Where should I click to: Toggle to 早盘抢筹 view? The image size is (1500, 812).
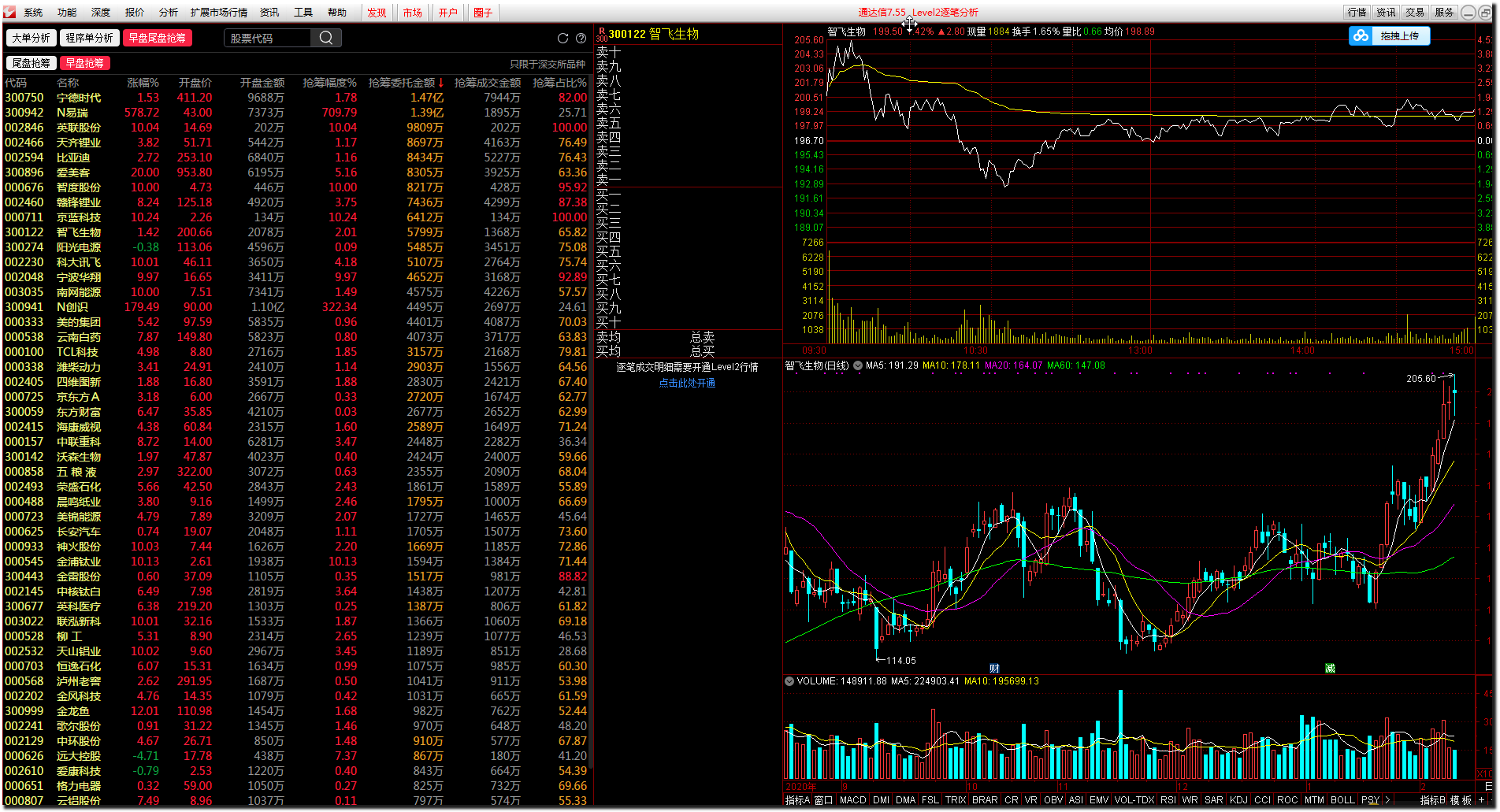click(x=84, y=63)
